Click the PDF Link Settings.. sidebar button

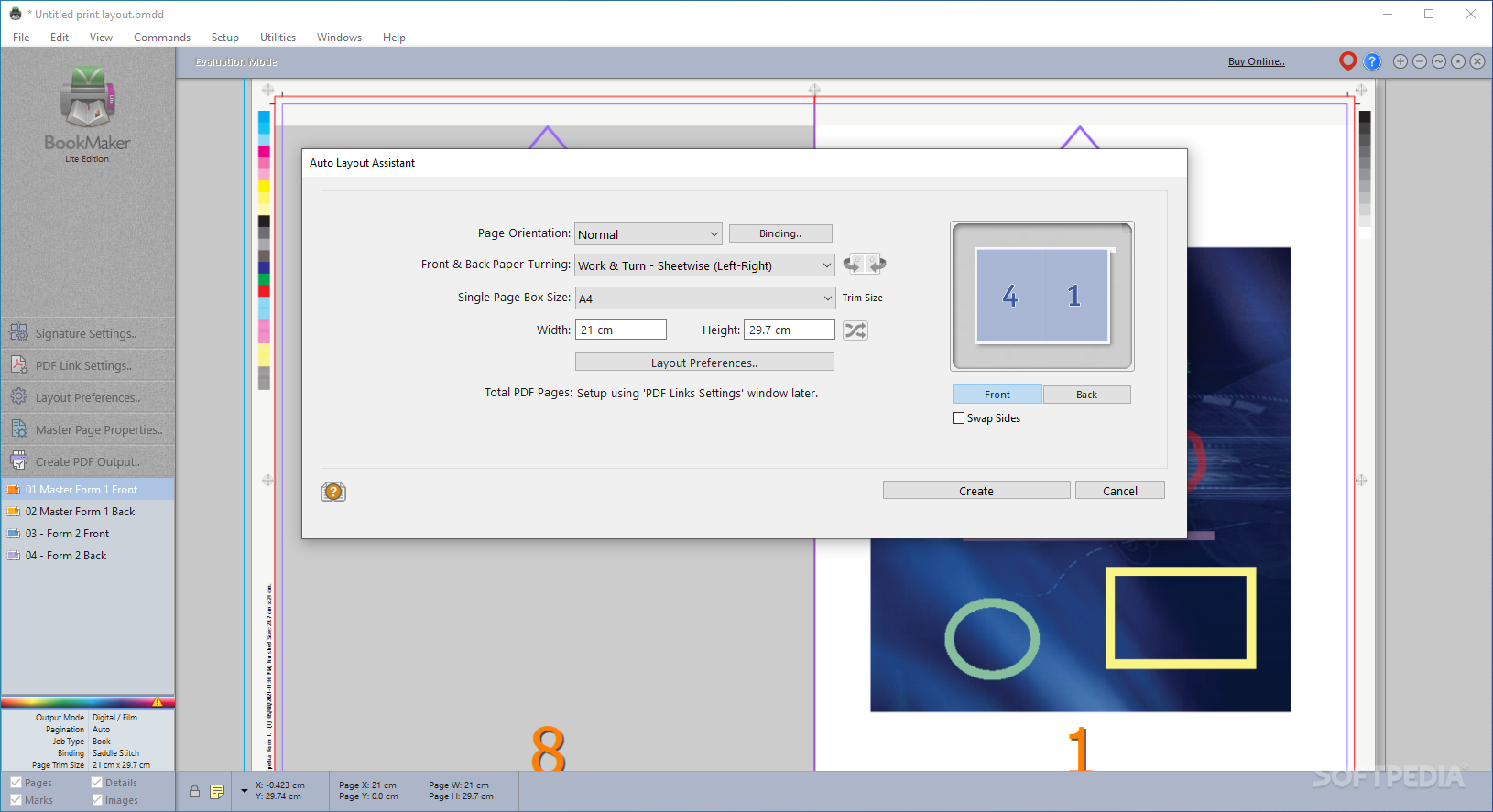coord(88,365)
